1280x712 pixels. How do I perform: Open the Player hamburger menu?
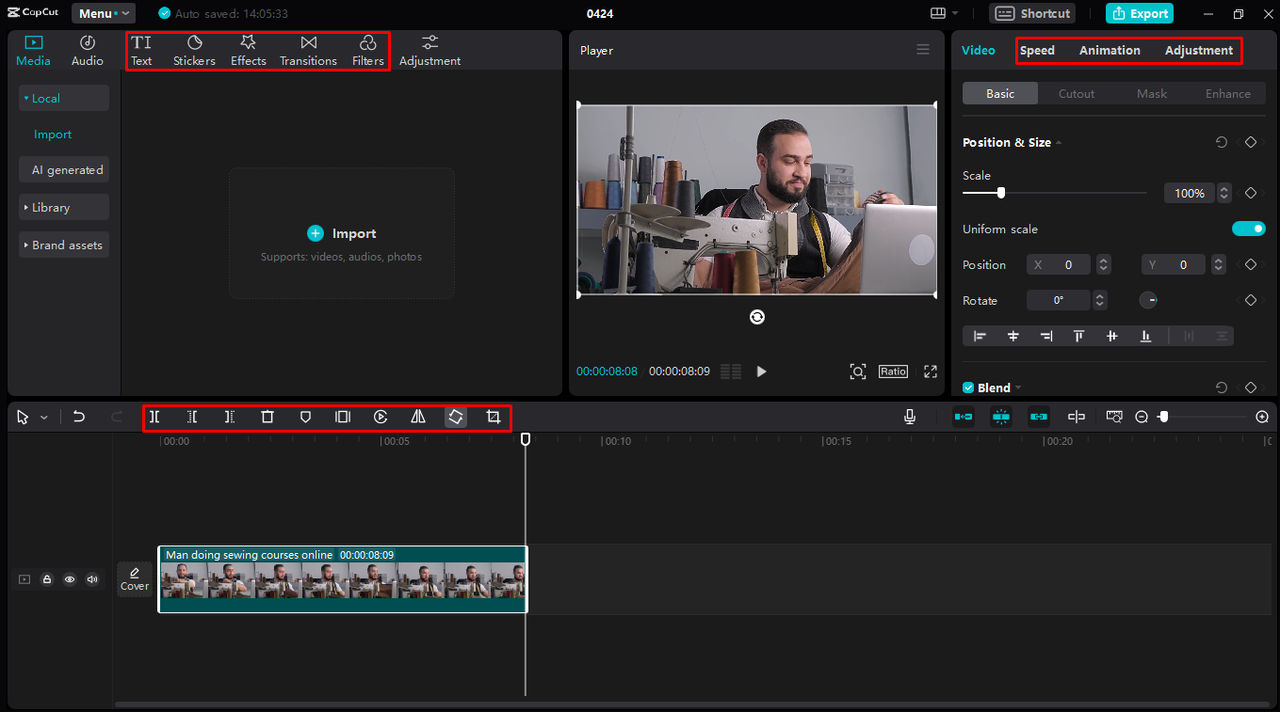click(x=923, y=50)
